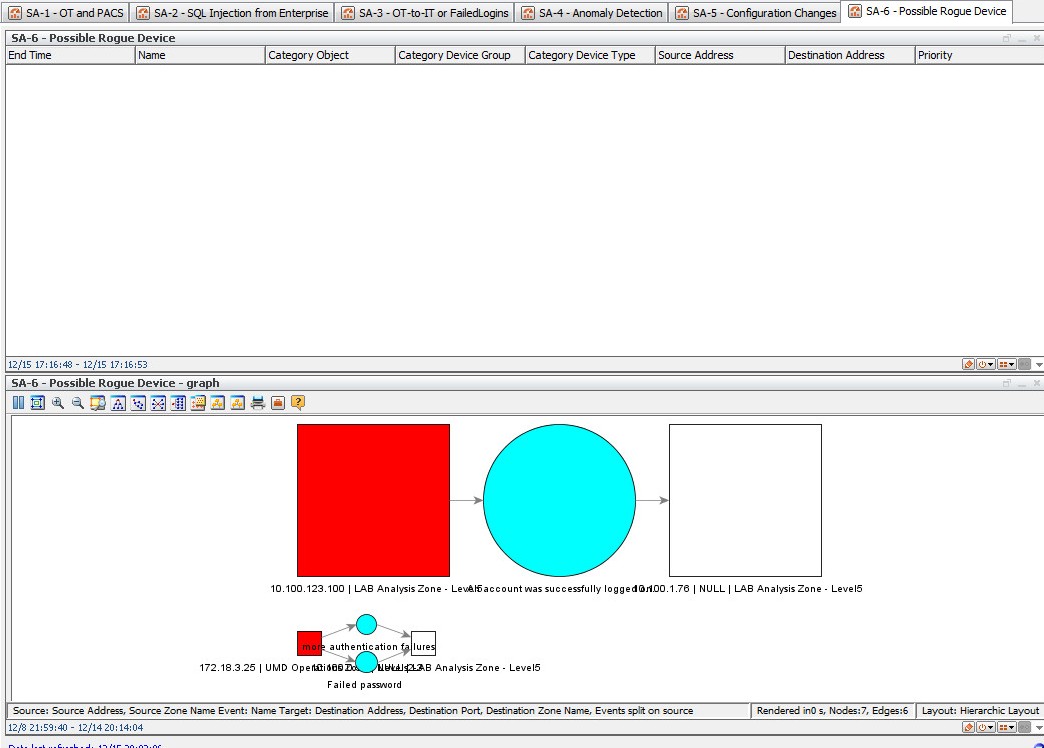Select SA-2 - SQL Injection from Enterprise tab

coord(231,13)
